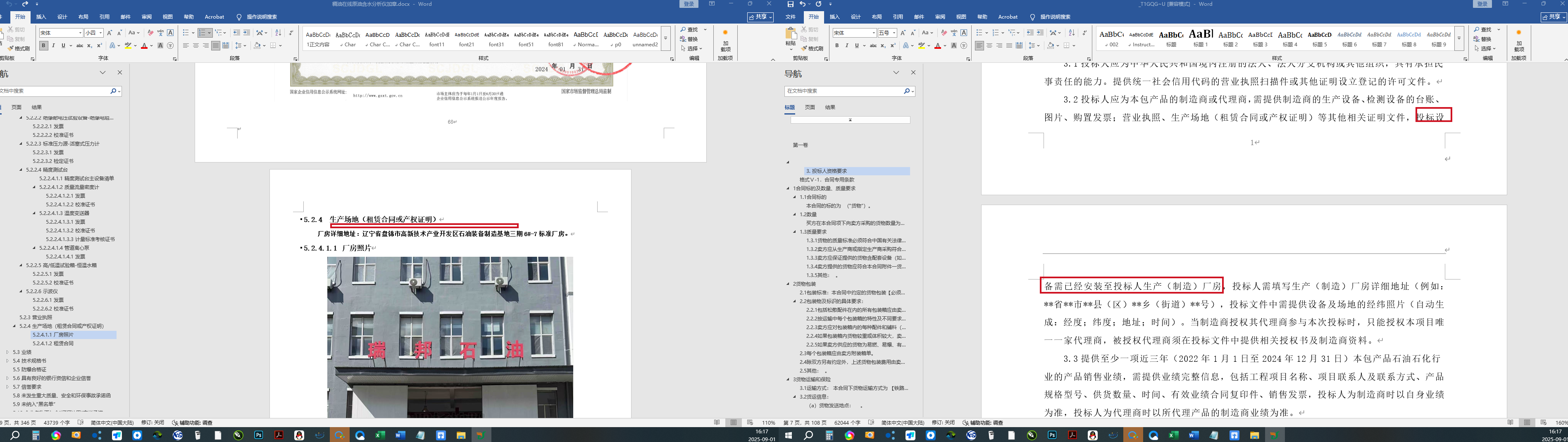Image resolution: width=1568 pixels, height=442 pixels.
Task: Collapse 5.2.4 生产场地 heading in left navigation
Action: [x=14, y=326]
